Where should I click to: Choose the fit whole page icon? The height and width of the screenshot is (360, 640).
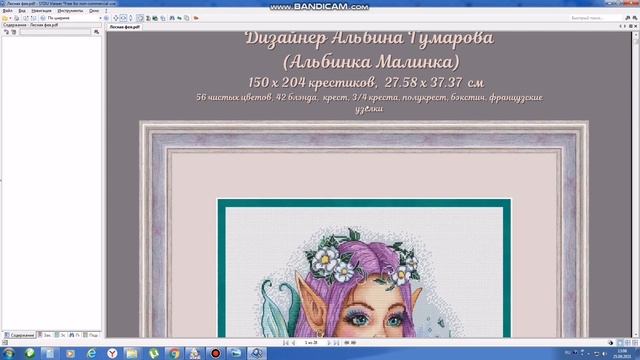116,18
